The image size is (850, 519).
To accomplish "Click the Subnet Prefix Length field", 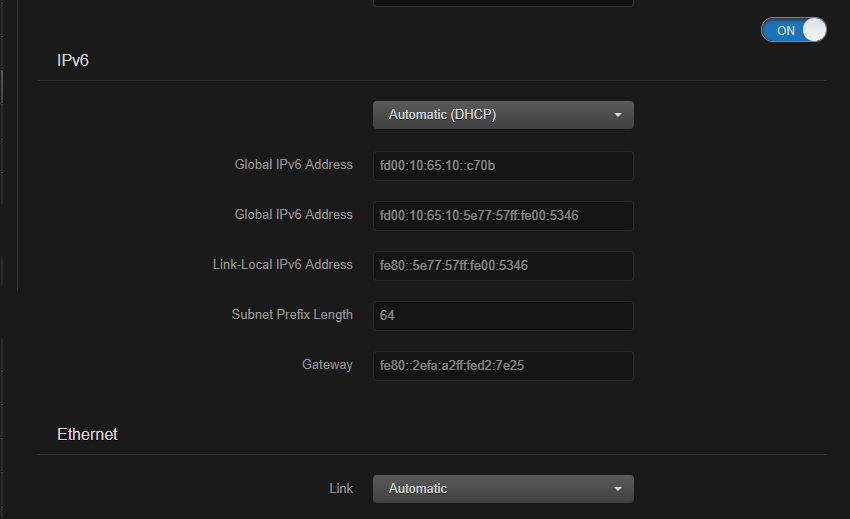I will [503, 316].
